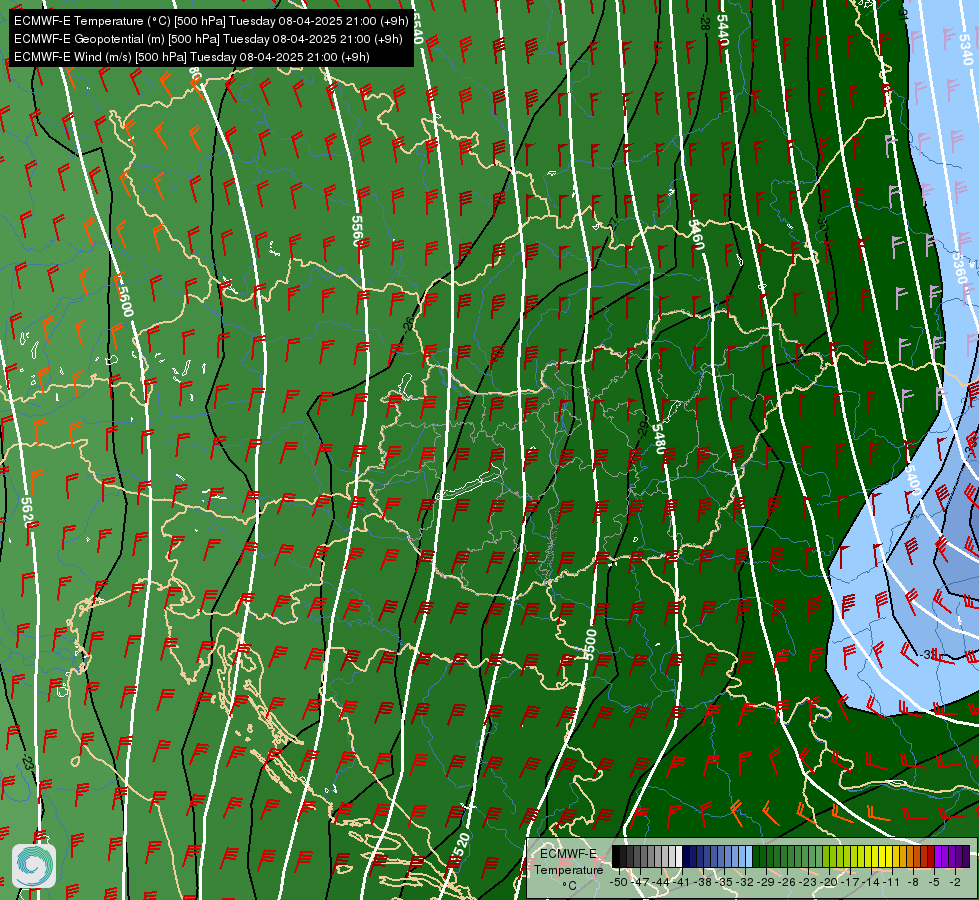Click the yellow swatch above -14 in the legend
This screenshot has height=900, width=979.
(x=875, y=856)
